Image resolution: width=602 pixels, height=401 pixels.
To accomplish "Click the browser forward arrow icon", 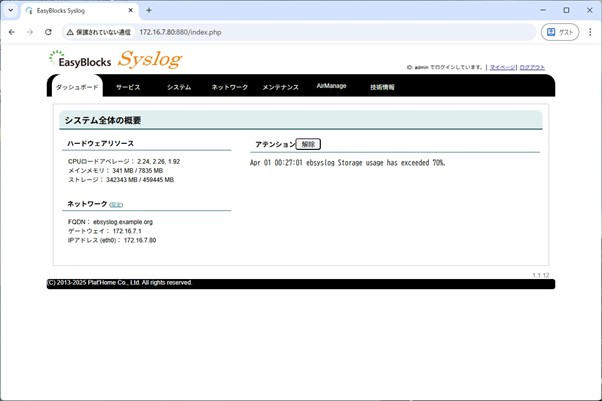I will [30, 32].
